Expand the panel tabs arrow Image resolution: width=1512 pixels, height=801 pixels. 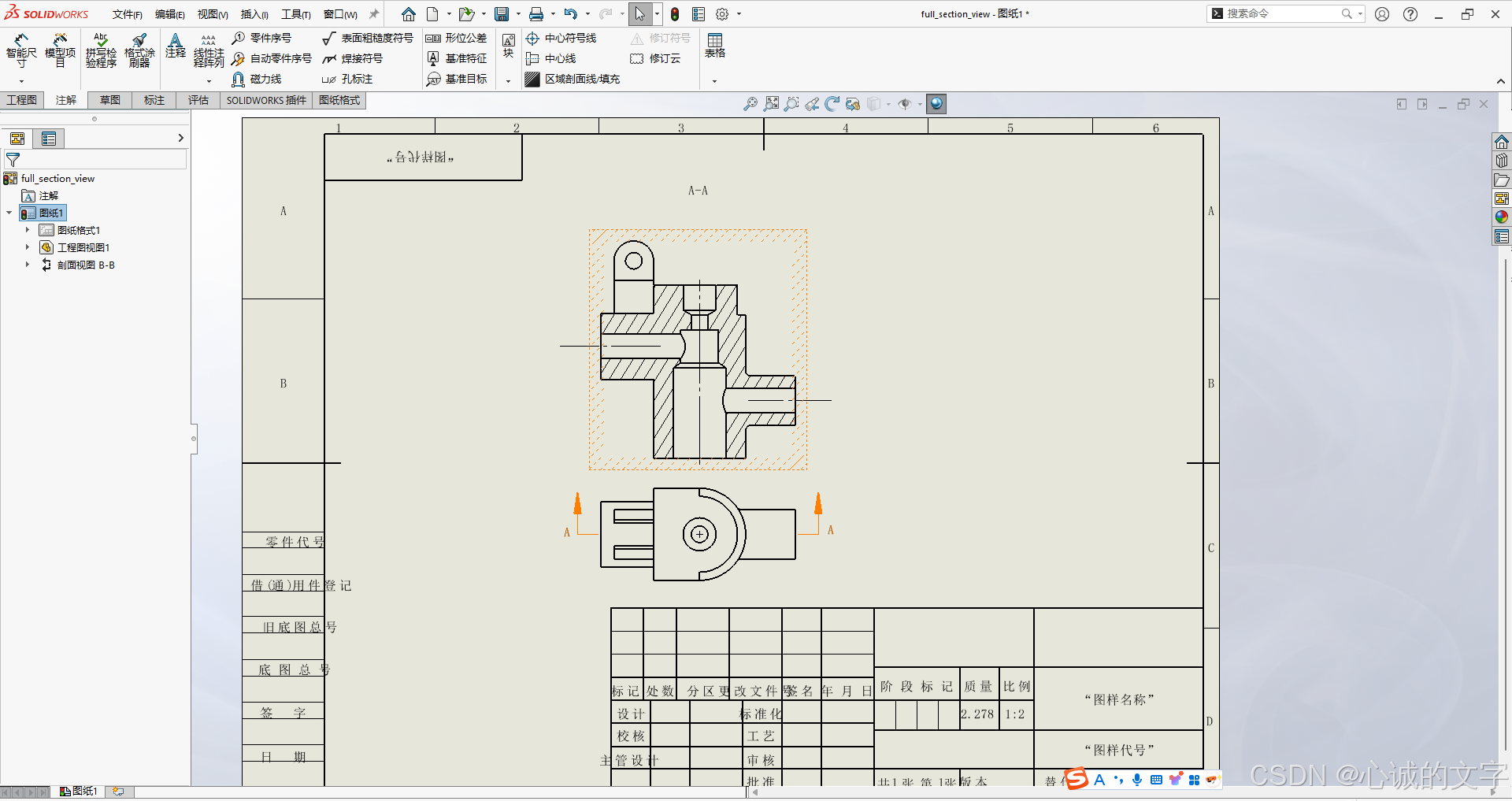click(x=180, y=139)
